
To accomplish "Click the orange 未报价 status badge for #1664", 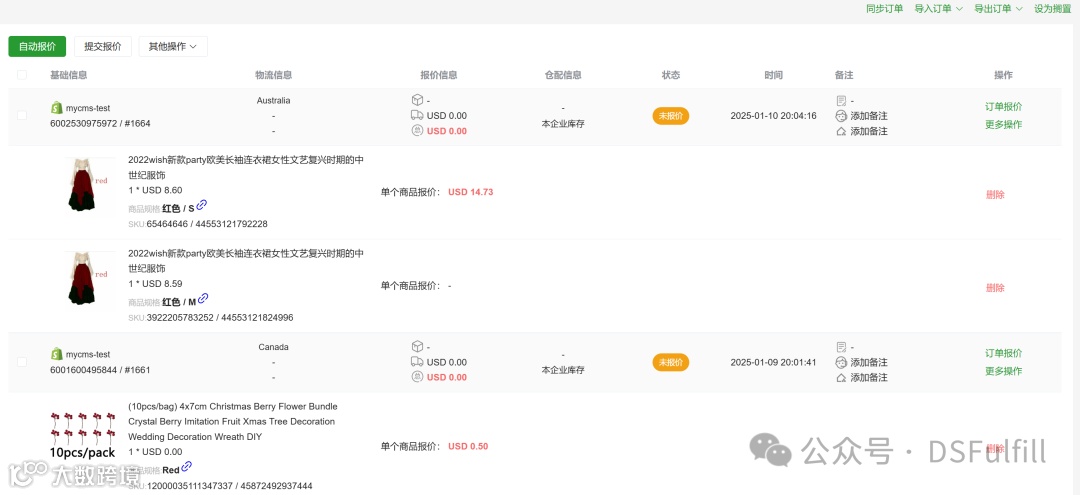I will click(671, 116).
